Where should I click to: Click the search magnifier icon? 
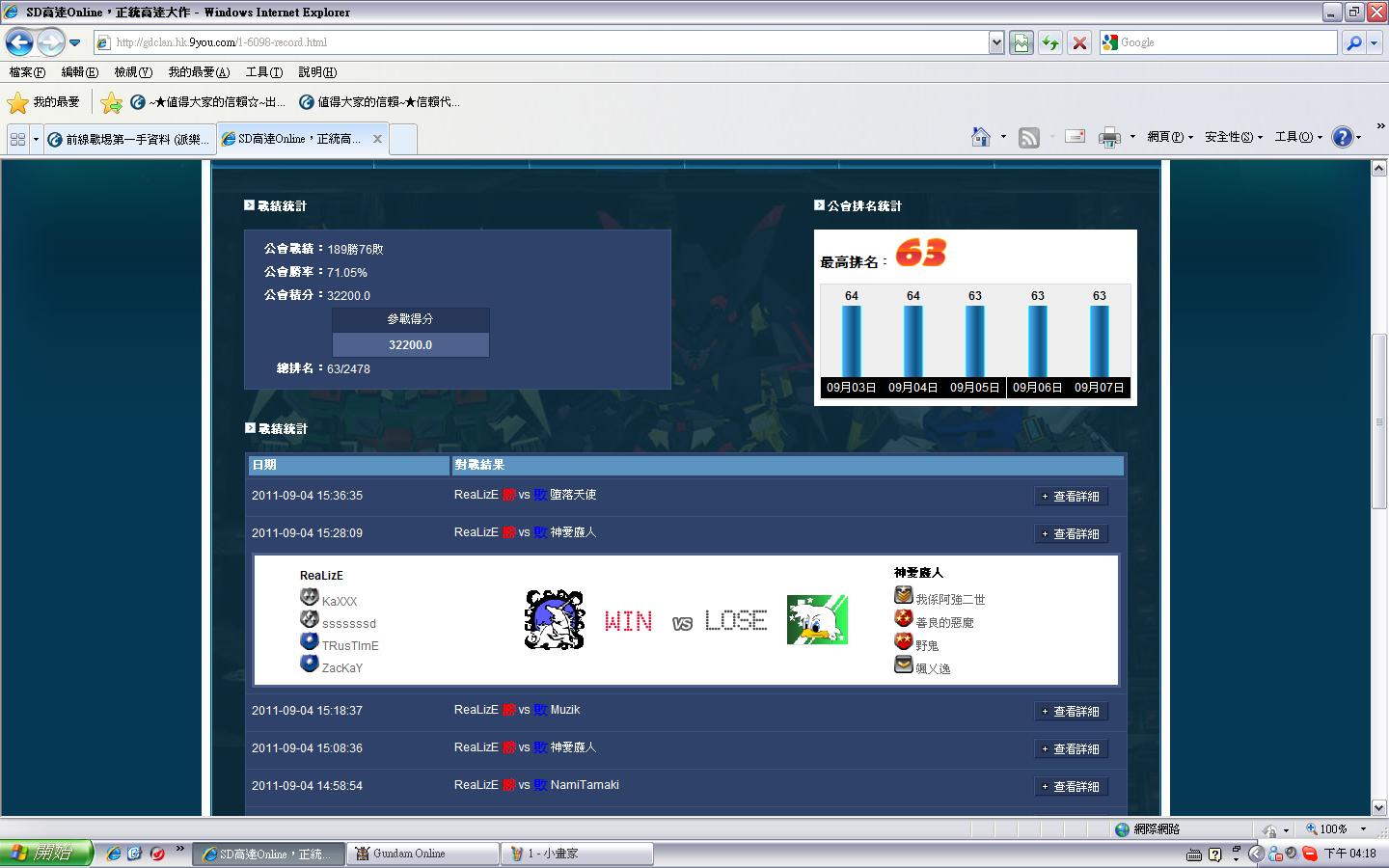(x=1353, y=42)
